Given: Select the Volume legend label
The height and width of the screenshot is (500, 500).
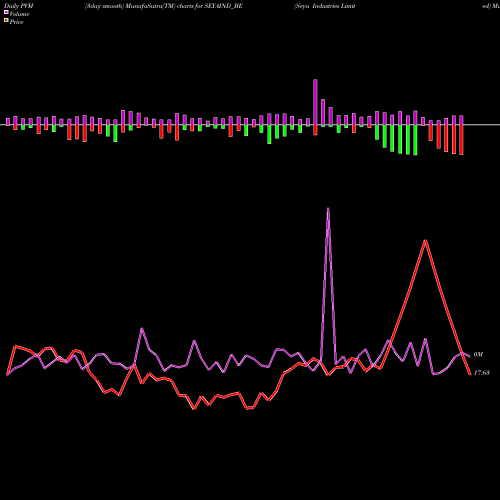Looking at the screenshot, I should (19, 14).
